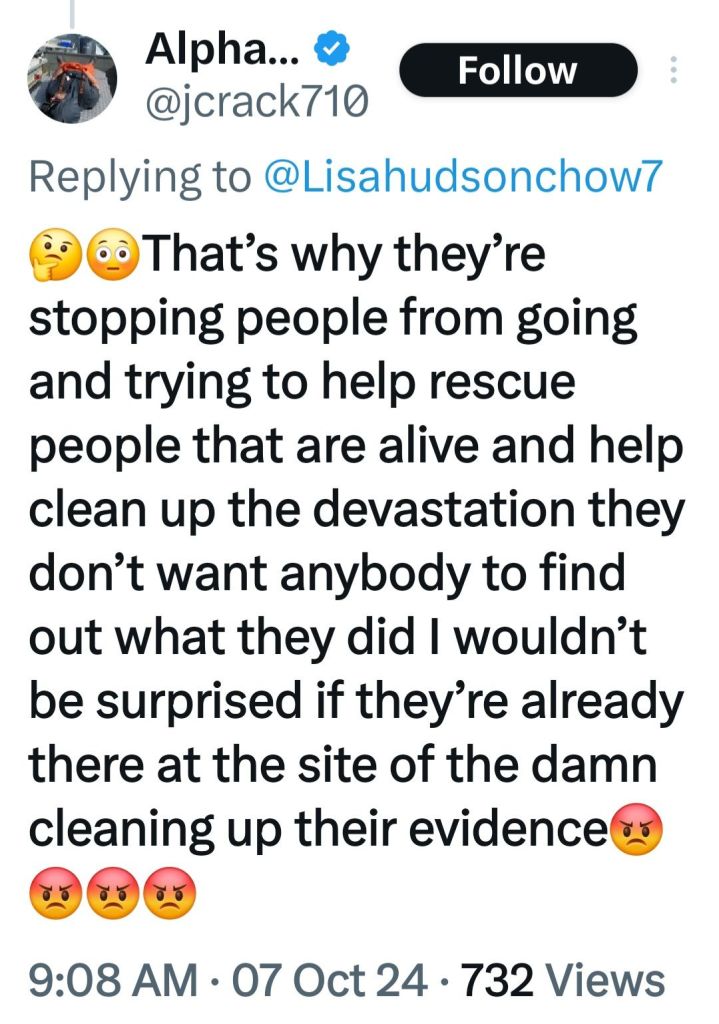Click the Replying to label
The height and width of the screenshot is (1024, 719).
click(140, 178)
